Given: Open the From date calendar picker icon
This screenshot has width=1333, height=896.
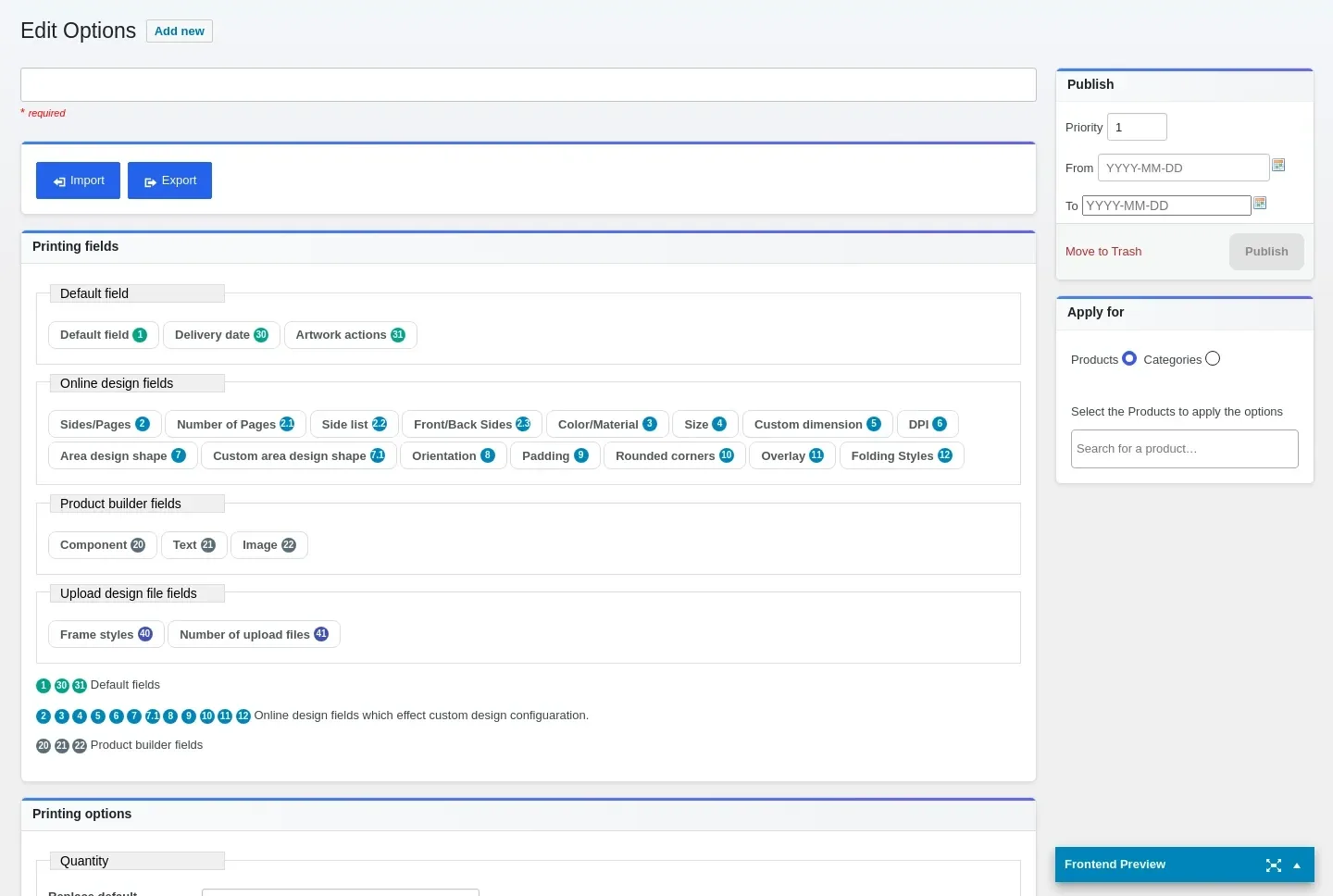Looking at the screenshot, I should pyautogui.click(x=1278, y=165).
